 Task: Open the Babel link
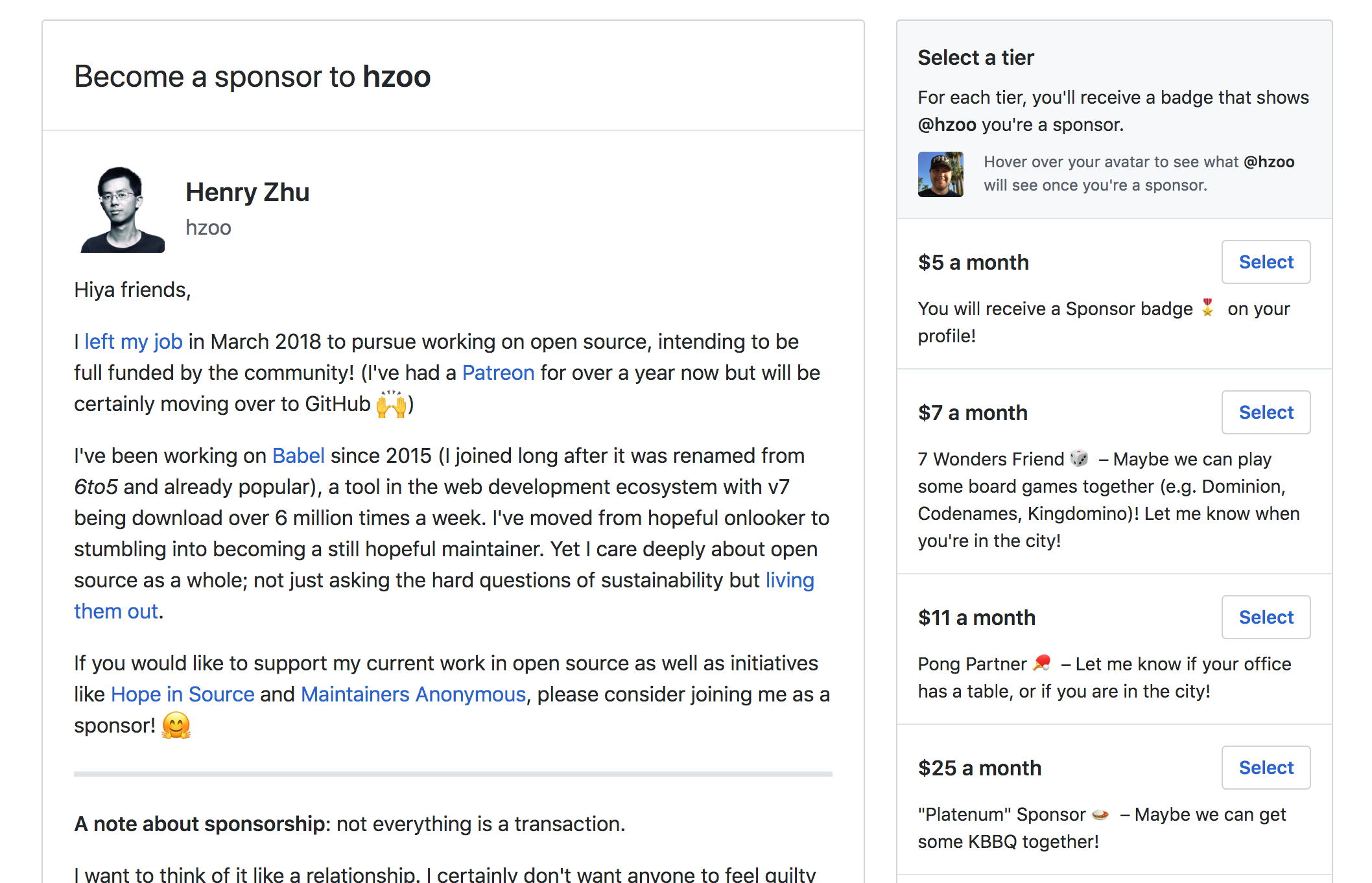pyautogui.click(x=298, y=456)
